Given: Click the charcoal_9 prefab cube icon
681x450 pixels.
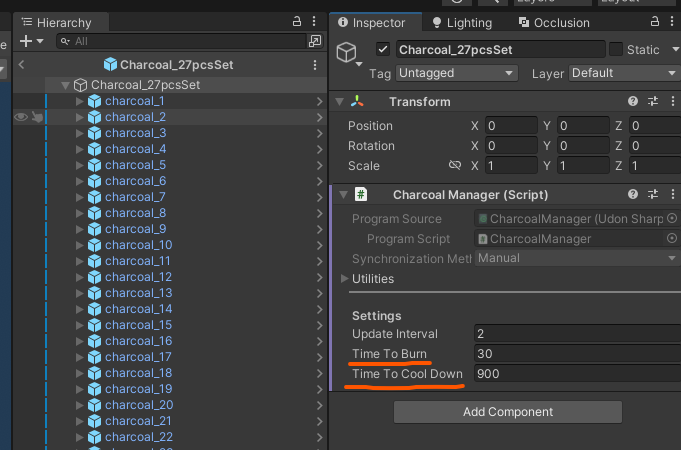Looking at the screenshot, I should [x=94, y=229].
